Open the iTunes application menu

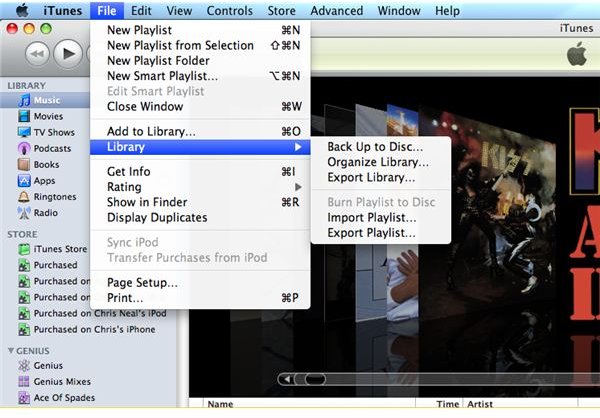point(62,11)
